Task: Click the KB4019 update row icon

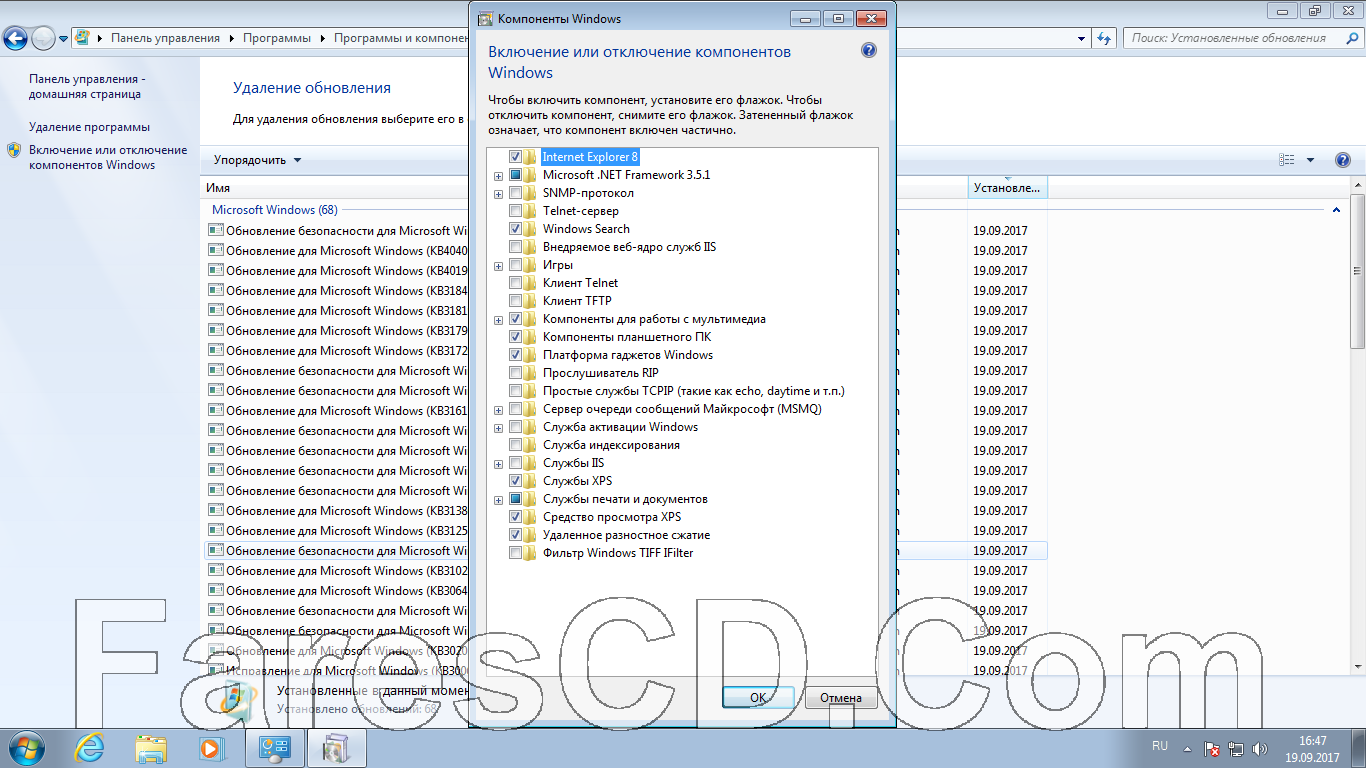Action: point(216,271)
